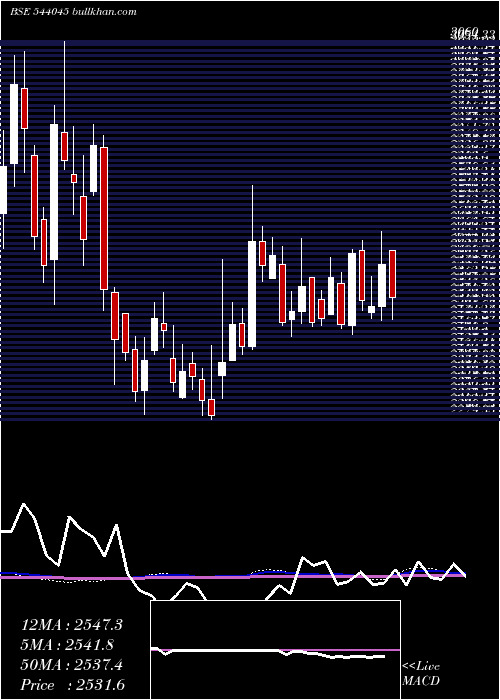Click the '5MA : 2541.8' value
This screenshot has height=700, width=500.
click(67, 645)
